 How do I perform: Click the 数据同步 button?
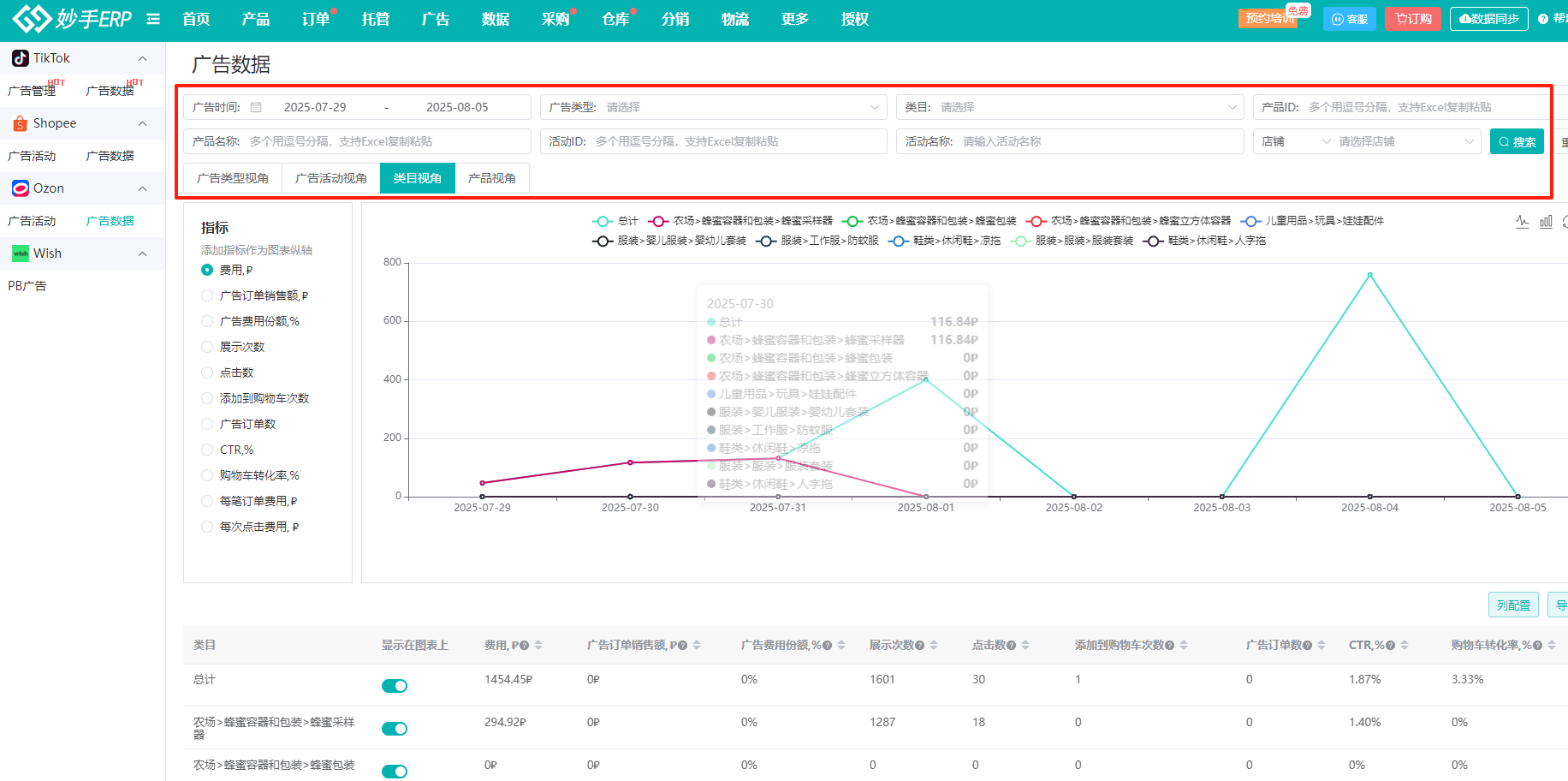[x=1488, y=19]
